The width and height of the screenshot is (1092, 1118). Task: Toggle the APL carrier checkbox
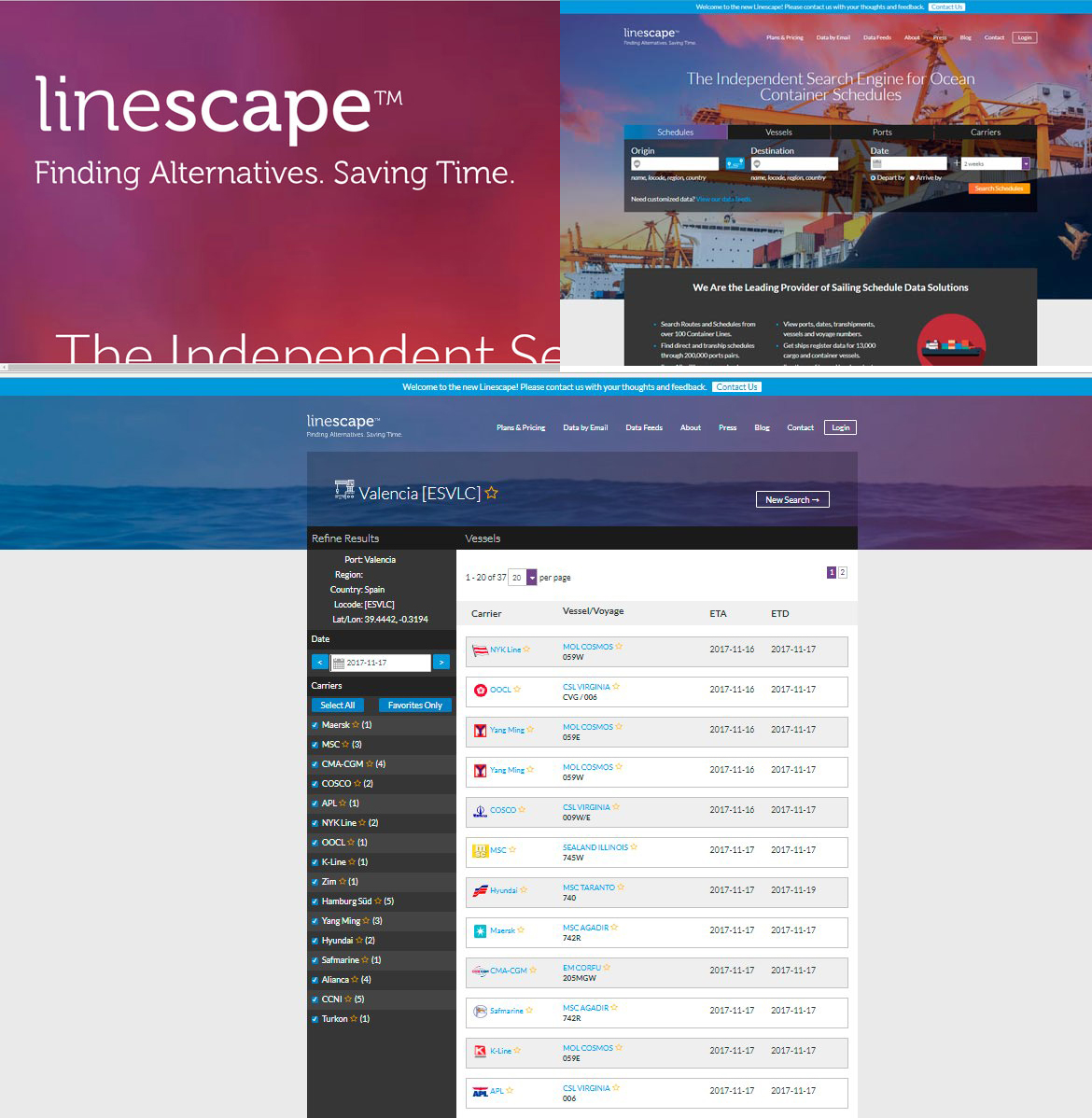coord(315,804)
